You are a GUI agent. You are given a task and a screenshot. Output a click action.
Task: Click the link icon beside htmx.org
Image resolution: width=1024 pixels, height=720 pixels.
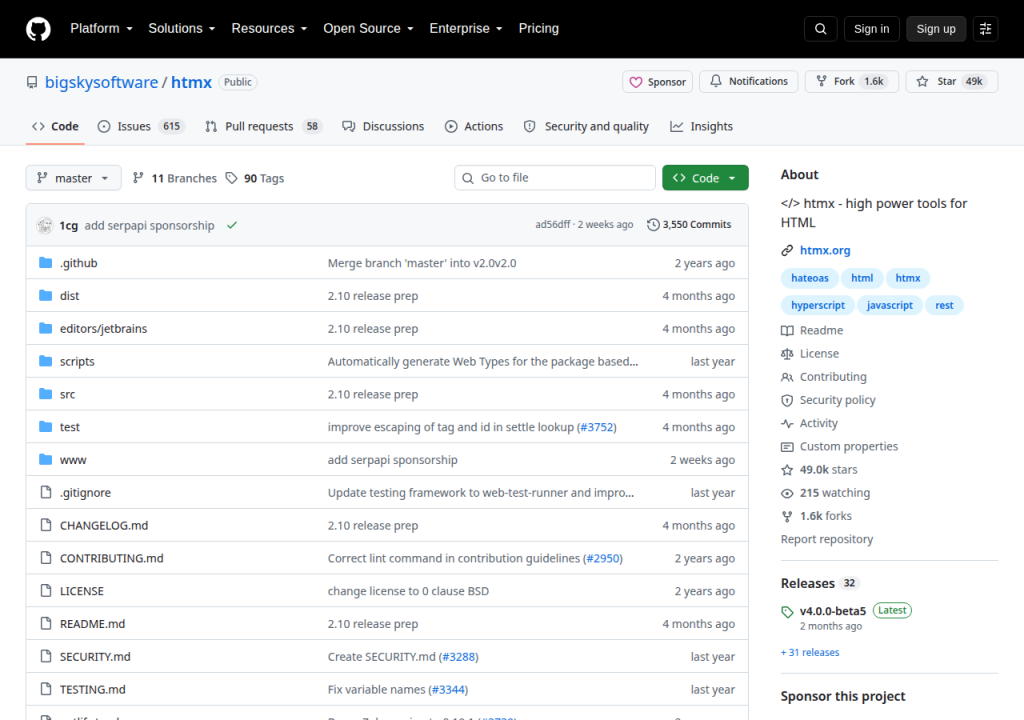787,250
